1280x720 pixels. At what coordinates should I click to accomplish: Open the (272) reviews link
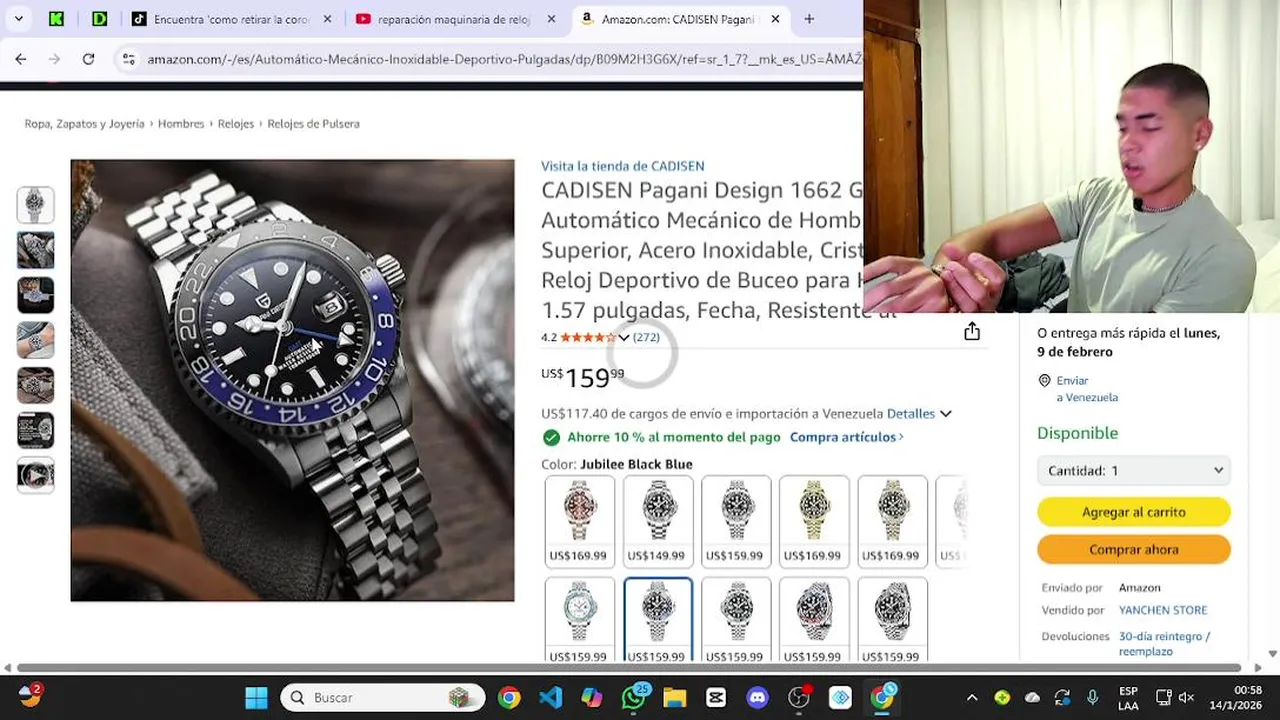pyautogui.click(x=647, y=338)
